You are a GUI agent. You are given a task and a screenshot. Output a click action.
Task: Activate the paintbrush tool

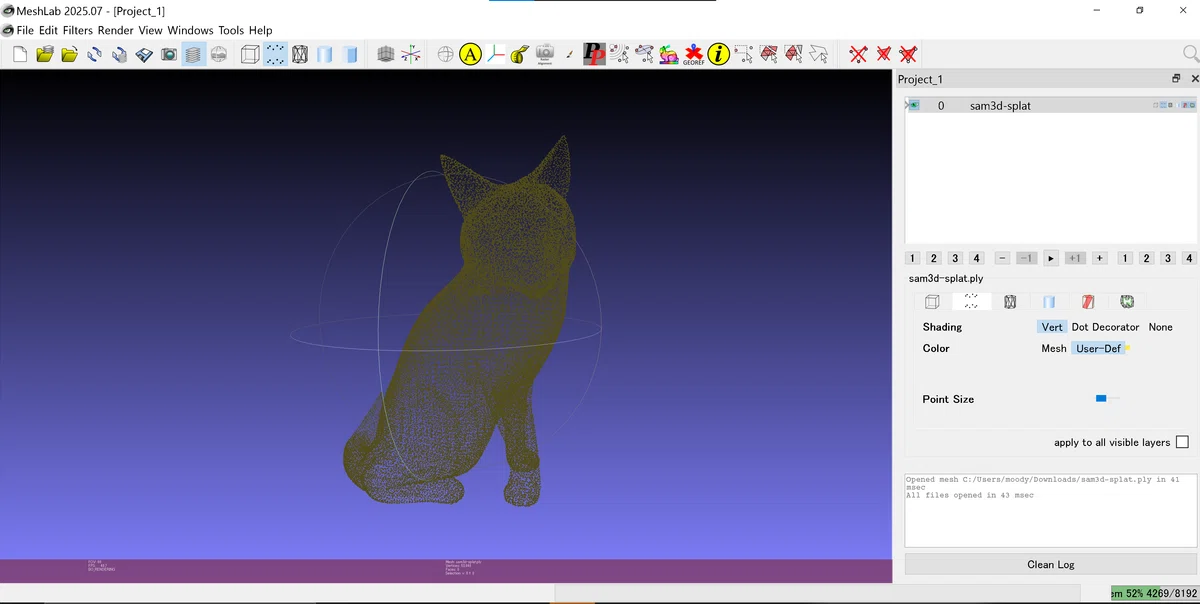click(570, 55)
